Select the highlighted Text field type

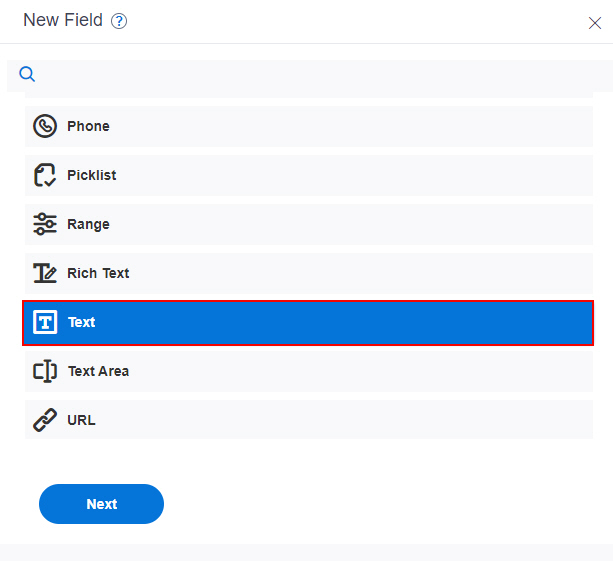(x=308, y=323)
